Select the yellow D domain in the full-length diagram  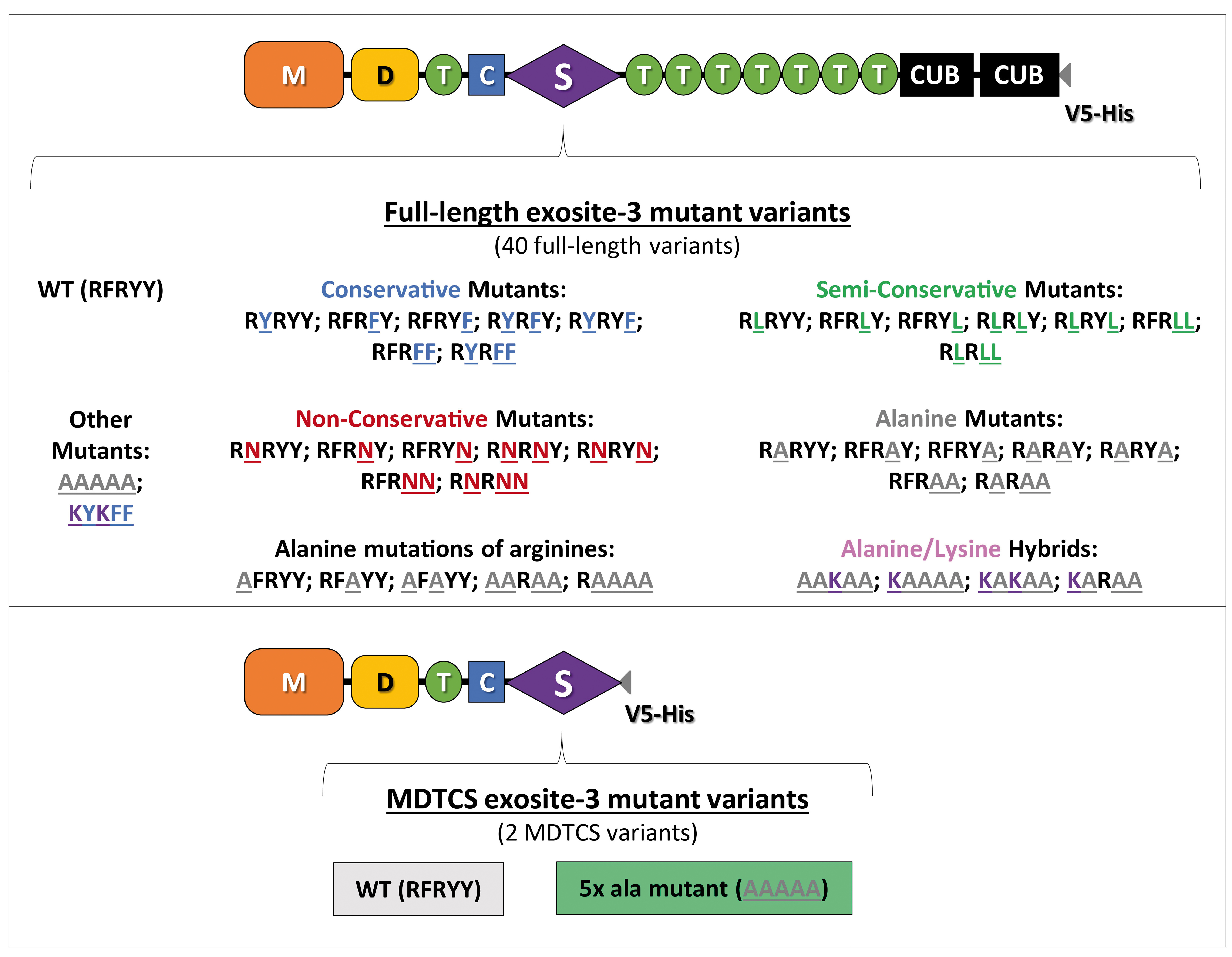point(385,75)
